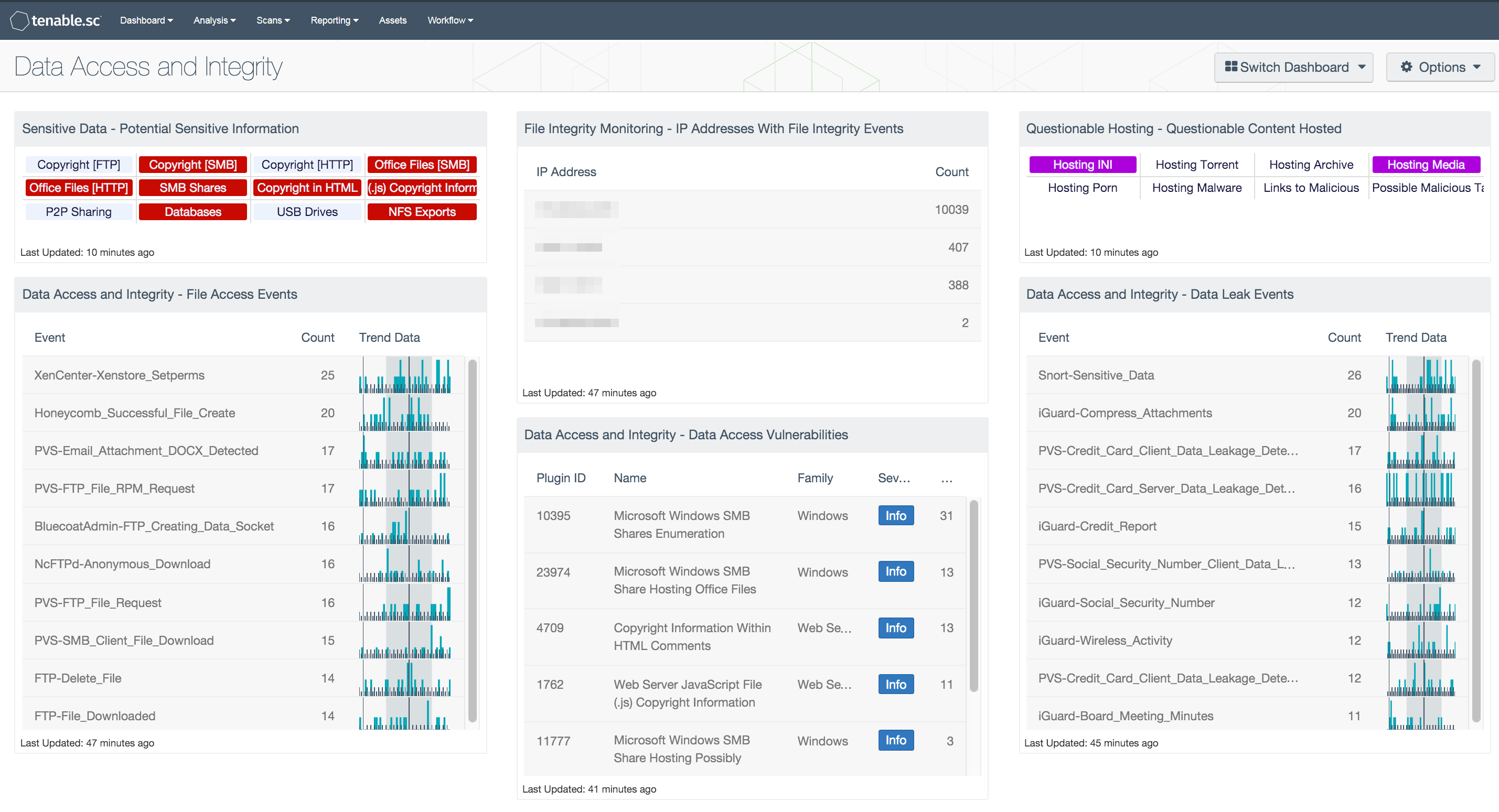
Task: Click the Office Files [SMB] indicator
Action: click(x=422, y=165)
